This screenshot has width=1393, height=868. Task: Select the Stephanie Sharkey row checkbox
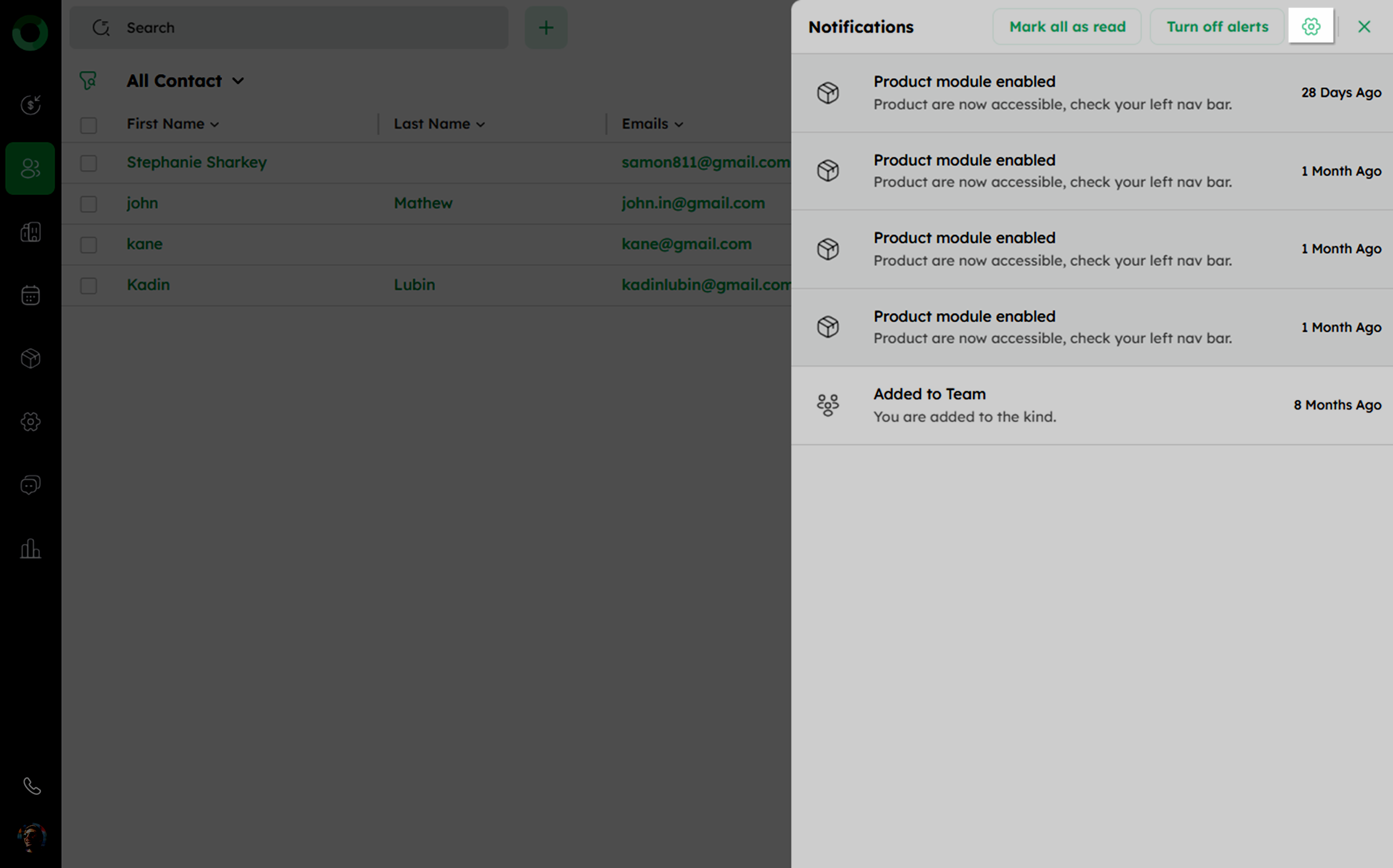pyautogui.click(x=89, y=163)
